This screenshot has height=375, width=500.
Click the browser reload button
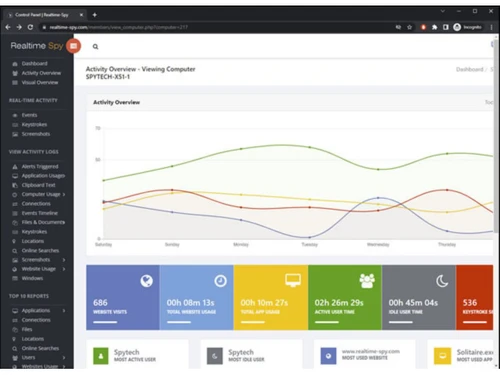tap(30, 27)
